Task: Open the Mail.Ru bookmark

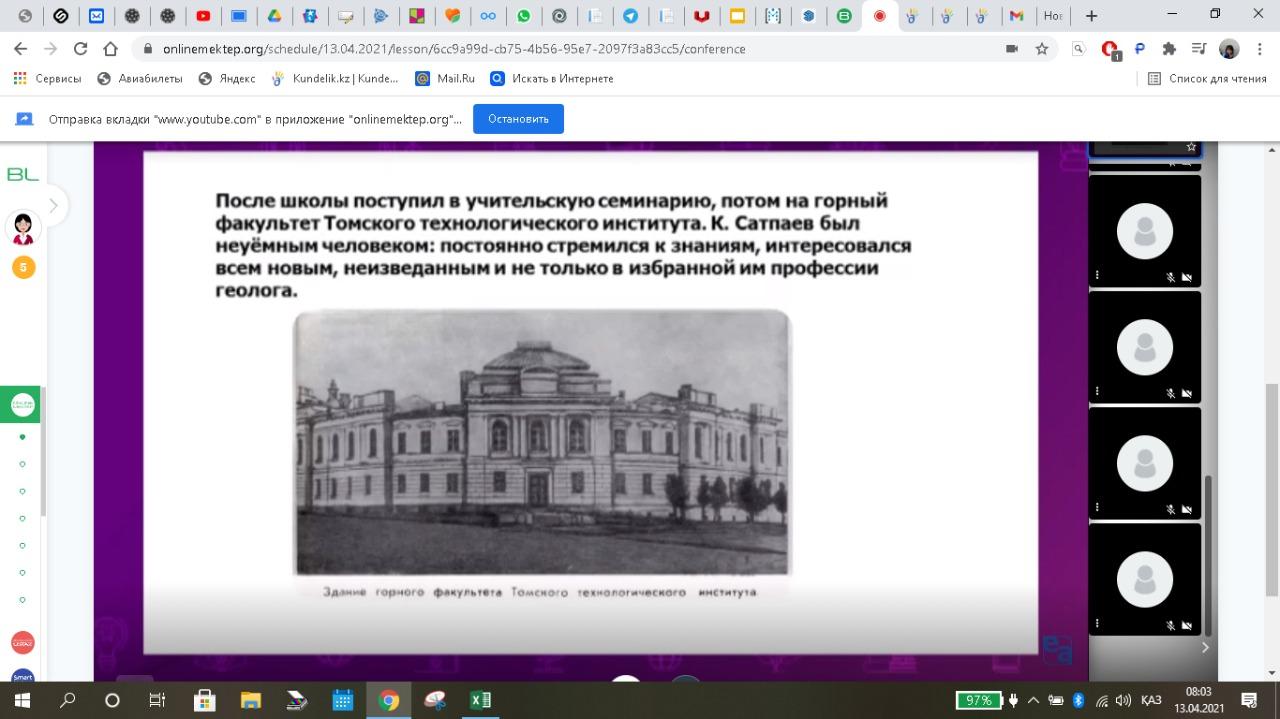Action: [445, 79]
